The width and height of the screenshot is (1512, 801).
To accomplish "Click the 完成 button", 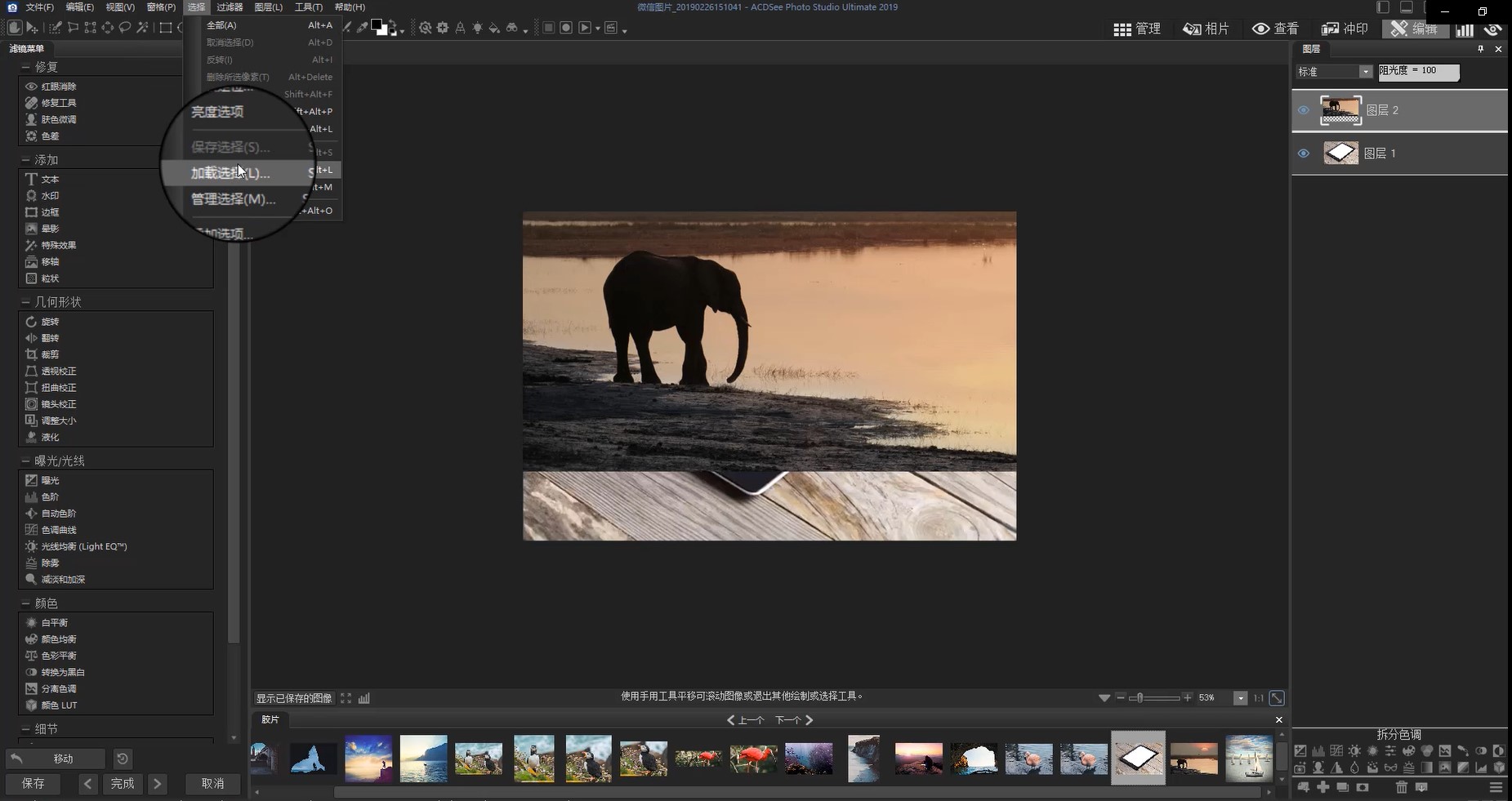I will (x=123, y=784).
